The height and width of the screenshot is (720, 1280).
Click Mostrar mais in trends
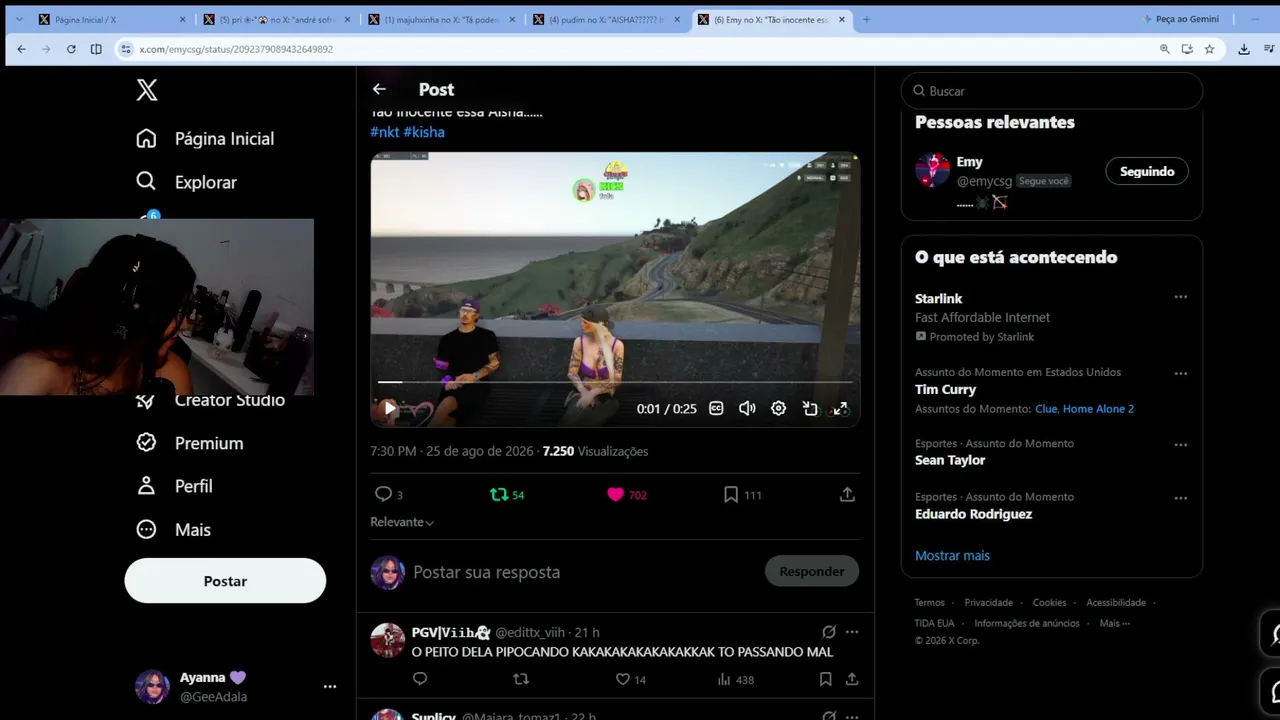(x=952, y=556)
